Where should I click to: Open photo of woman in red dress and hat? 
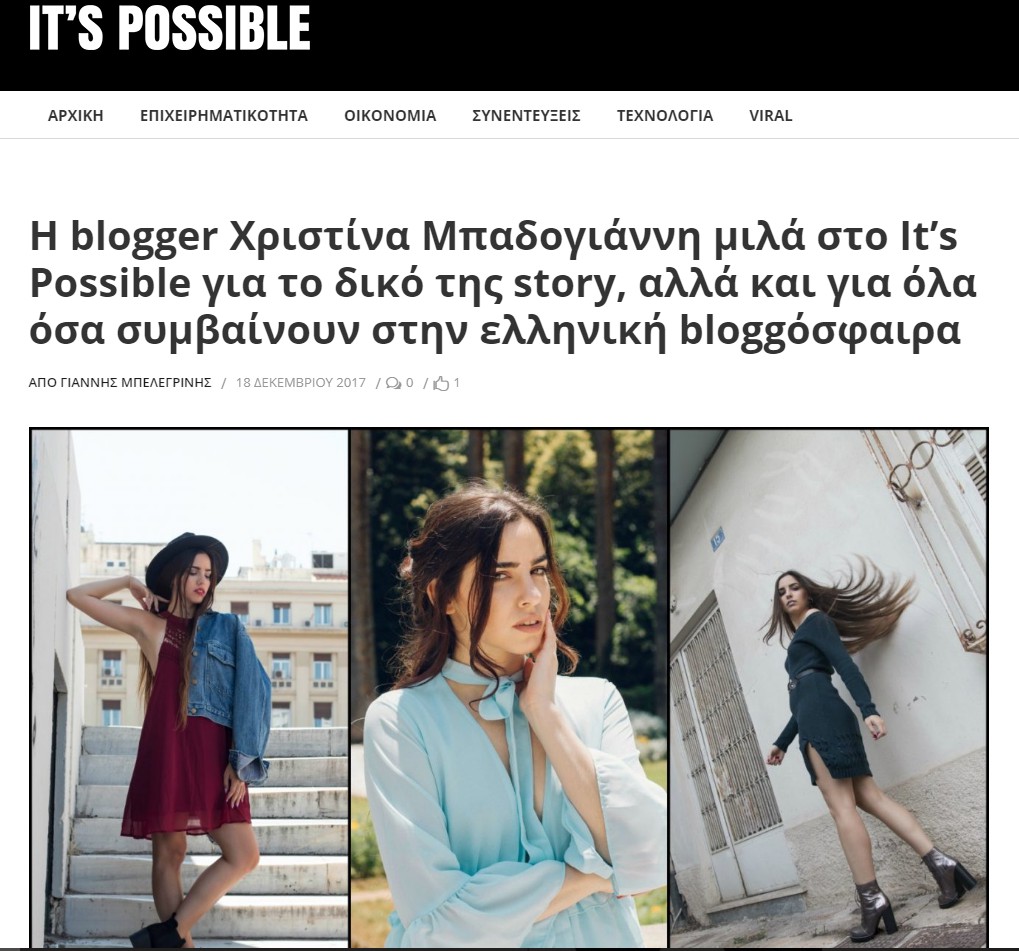[190, 688]
